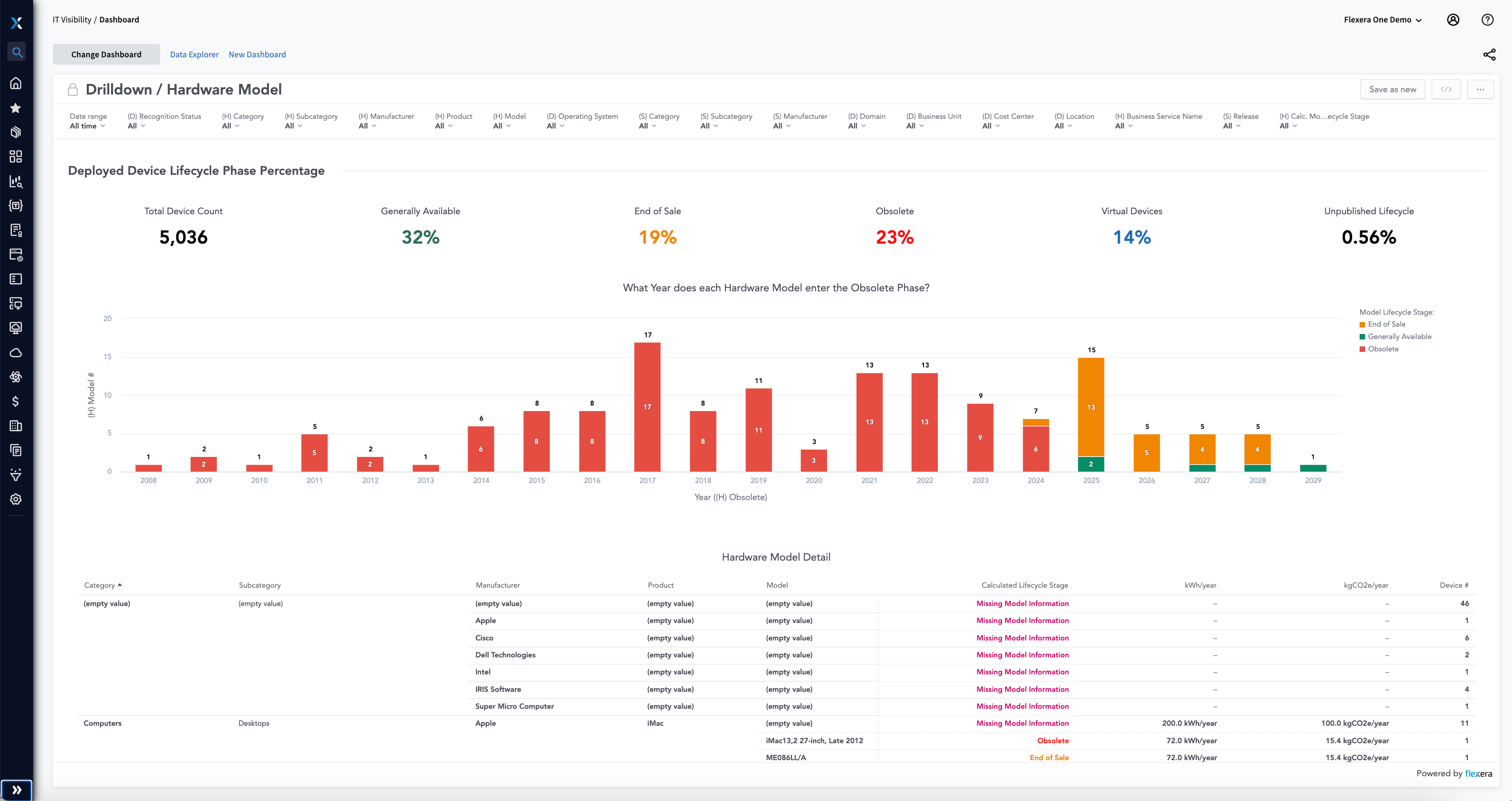Click the help question mark icon

[x=1487, y=20]
